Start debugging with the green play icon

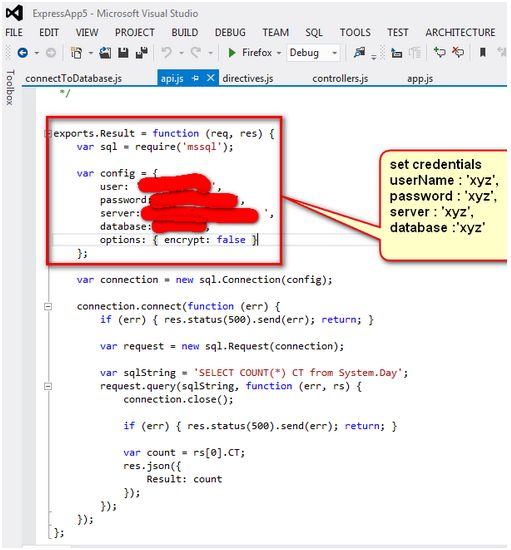pyautogui.click(x=231, y=53)
